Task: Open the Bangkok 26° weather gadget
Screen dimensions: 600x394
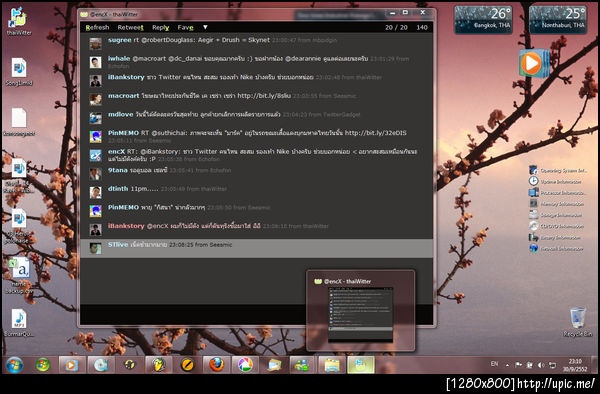Action: coord(483,19)
